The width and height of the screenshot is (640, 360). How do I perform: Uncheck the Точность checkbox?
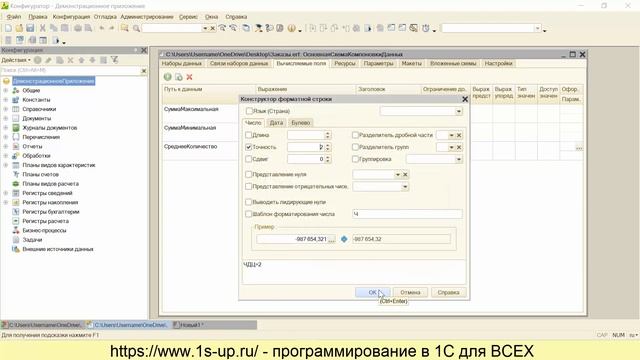click(x=248, y=147)
